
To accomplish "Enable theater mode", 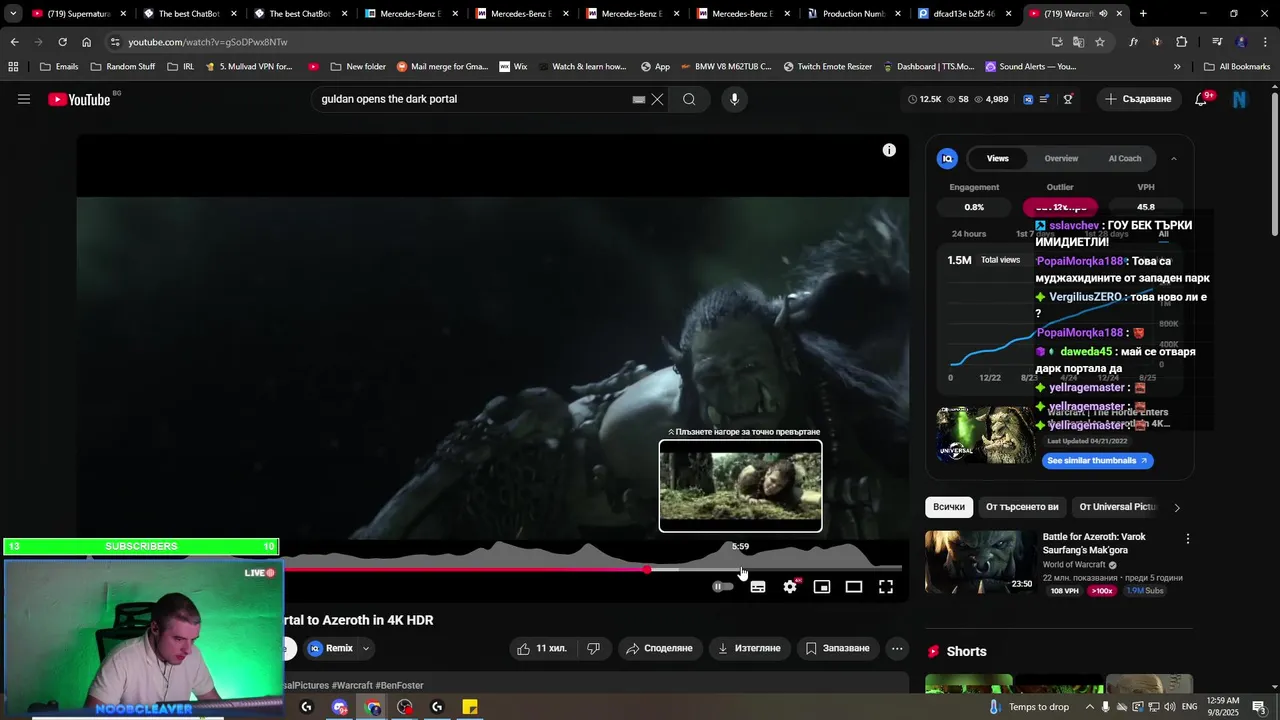I will [854, 587].
